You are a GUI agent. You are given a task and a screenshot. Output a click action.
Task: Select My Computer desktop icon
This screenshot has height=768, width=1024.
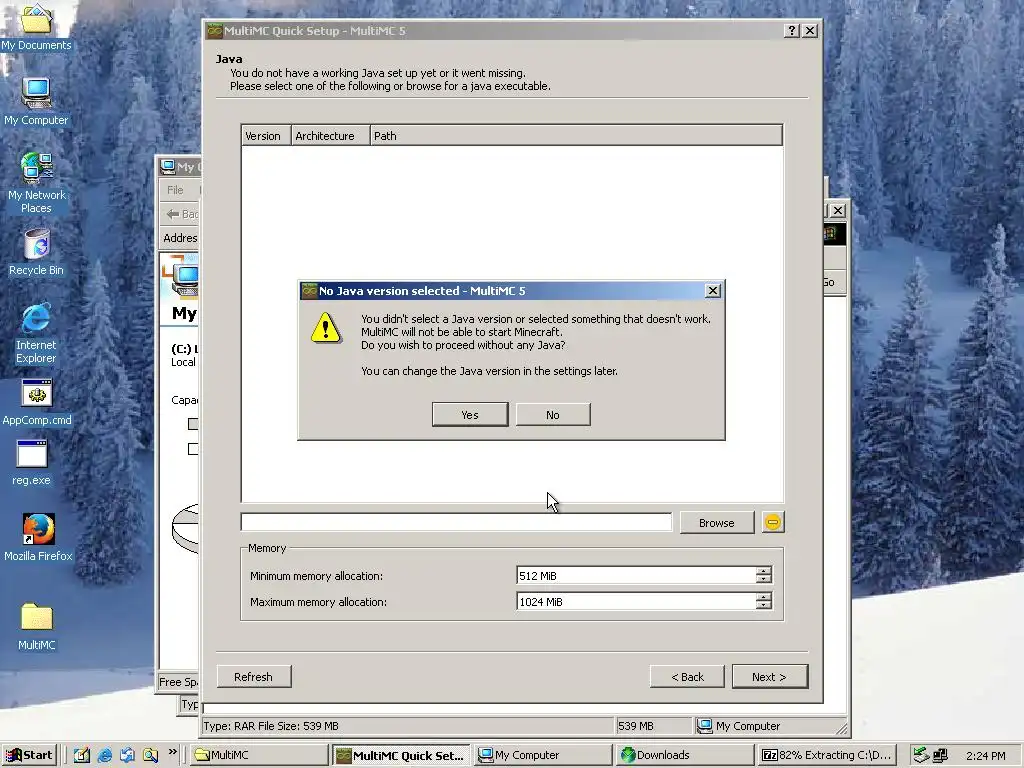click(36, 101)
